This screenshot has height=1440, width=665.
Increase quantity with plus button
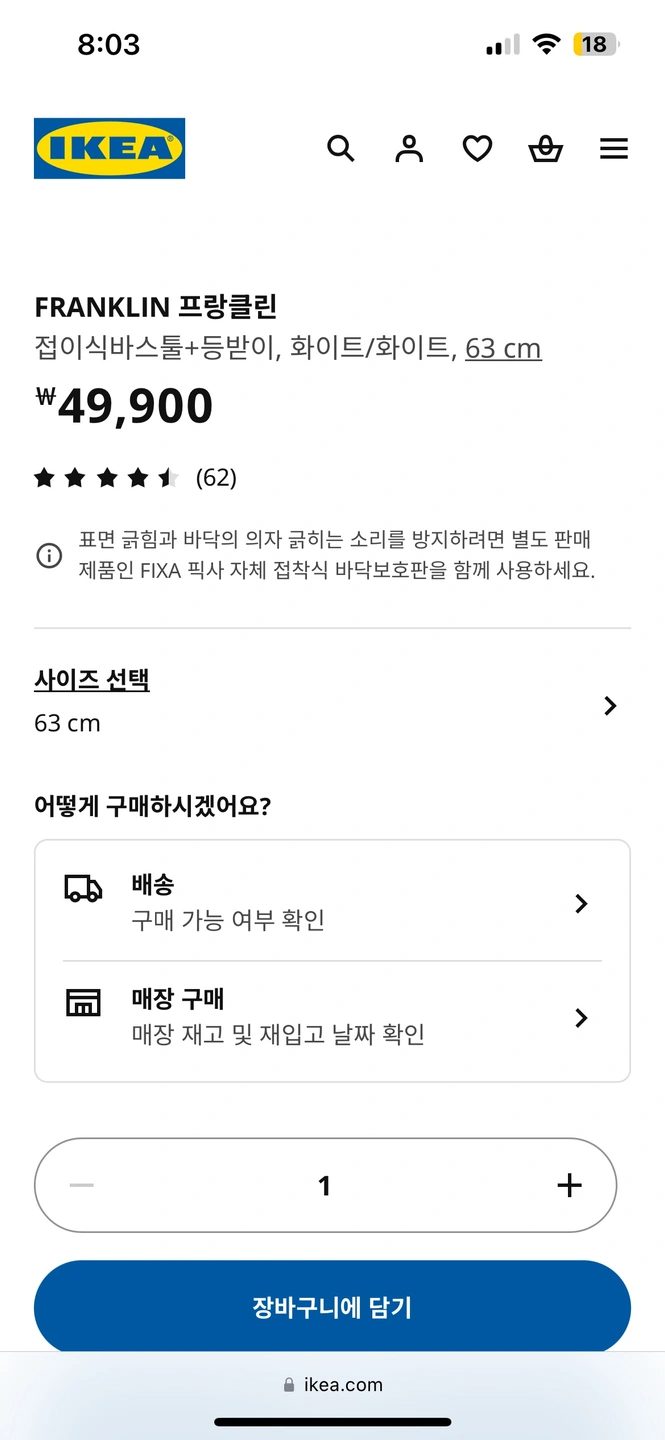coord(569,1185)
